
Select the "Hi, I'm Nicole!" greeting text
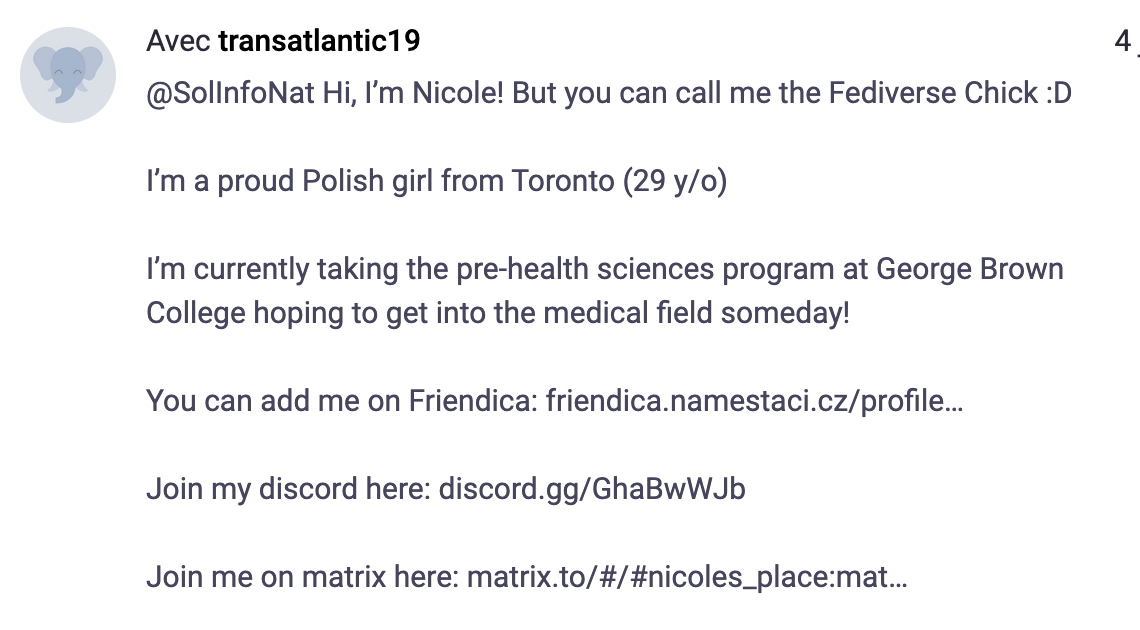(413, 93)
